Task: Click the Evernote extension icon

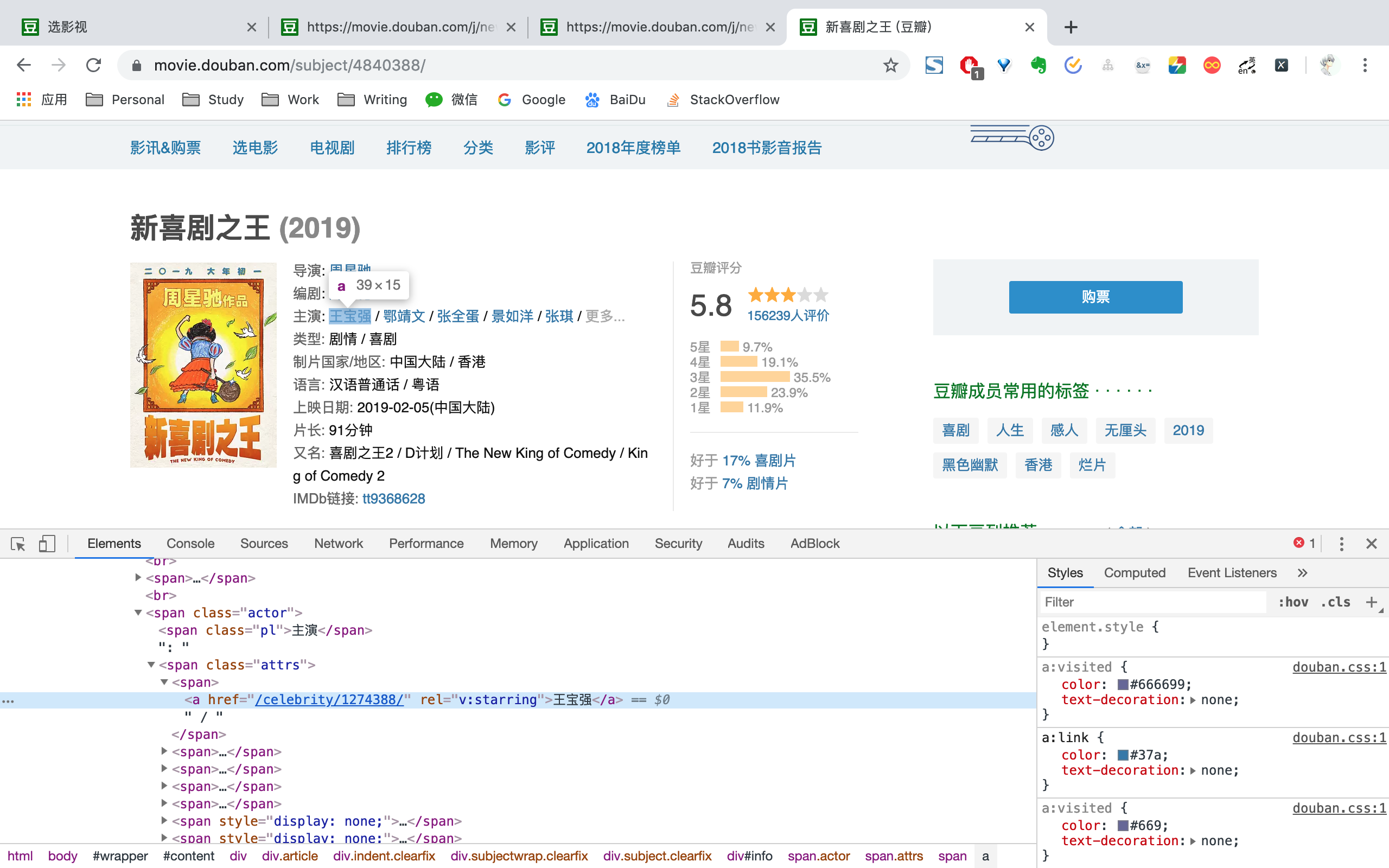Action: tap(1038, 66)
